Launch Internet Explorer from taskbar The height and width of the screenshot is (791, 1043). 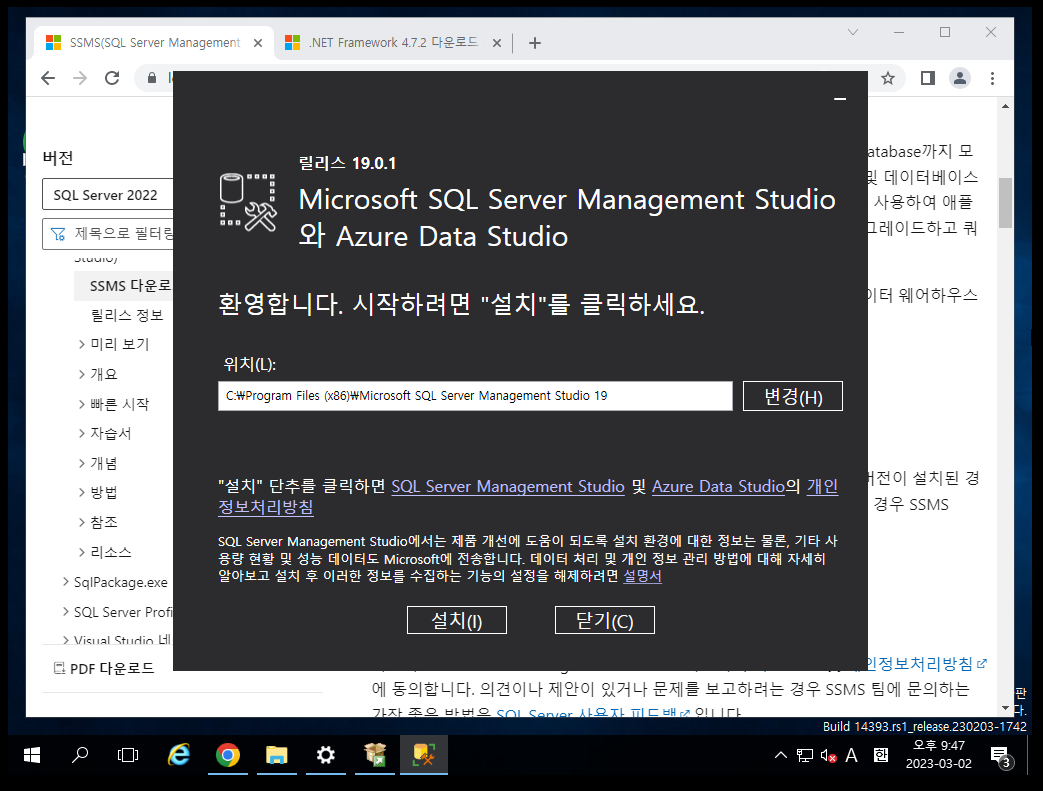click(x=178, y=755)
